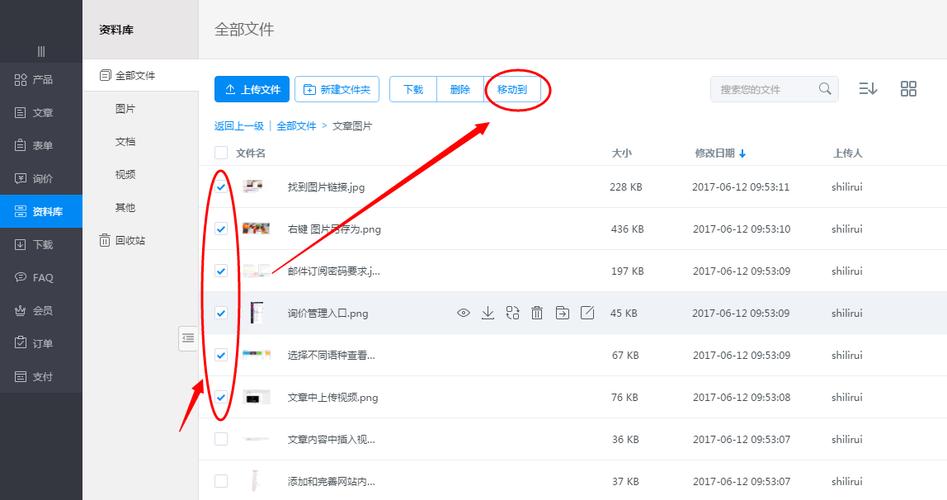Viewport: 947px width, 500px height.
Task: Open 回收站 in the library sidebar
Action: click(129, 240)
